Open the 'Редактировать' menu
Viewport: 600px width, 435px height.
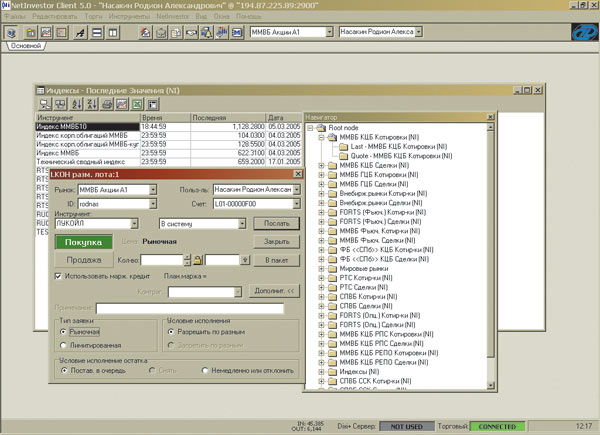55,16
